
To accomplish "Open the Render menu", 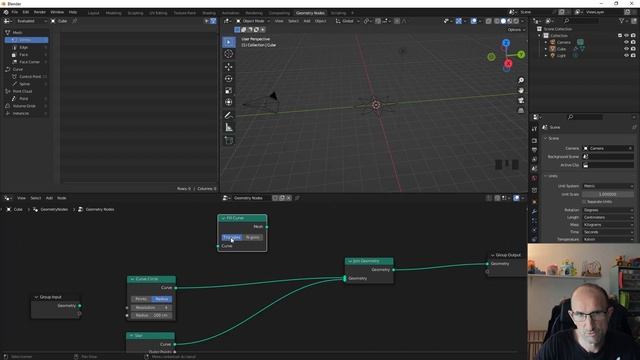I will pos(40,12).
